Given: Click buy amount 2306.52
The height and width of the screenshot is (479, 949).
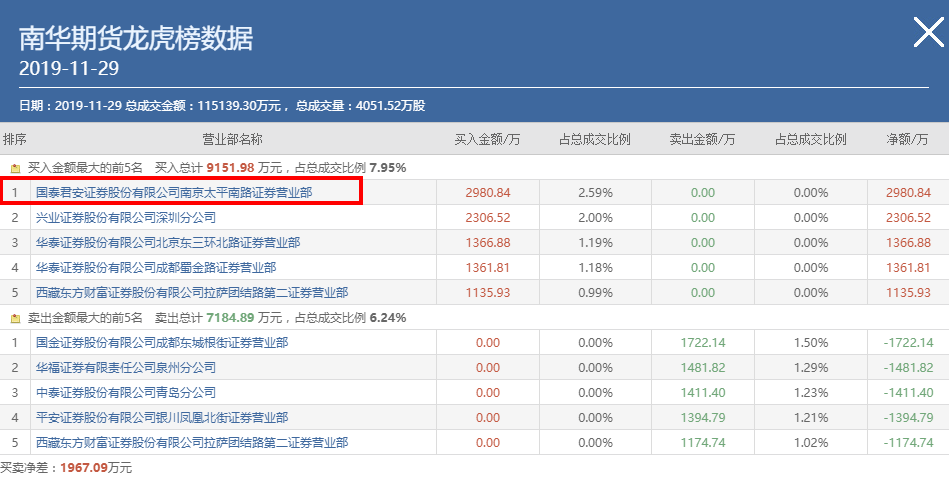Looking at the screenshot, I should [488, 217].
